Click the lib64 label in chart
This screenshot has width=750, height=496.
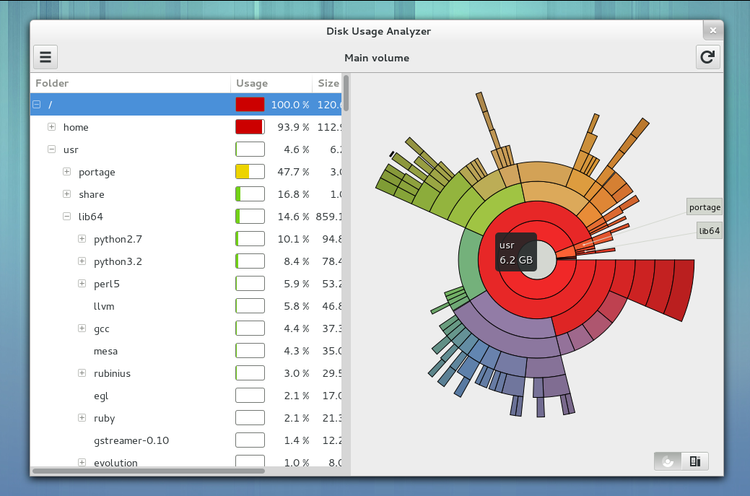(709, 231)
